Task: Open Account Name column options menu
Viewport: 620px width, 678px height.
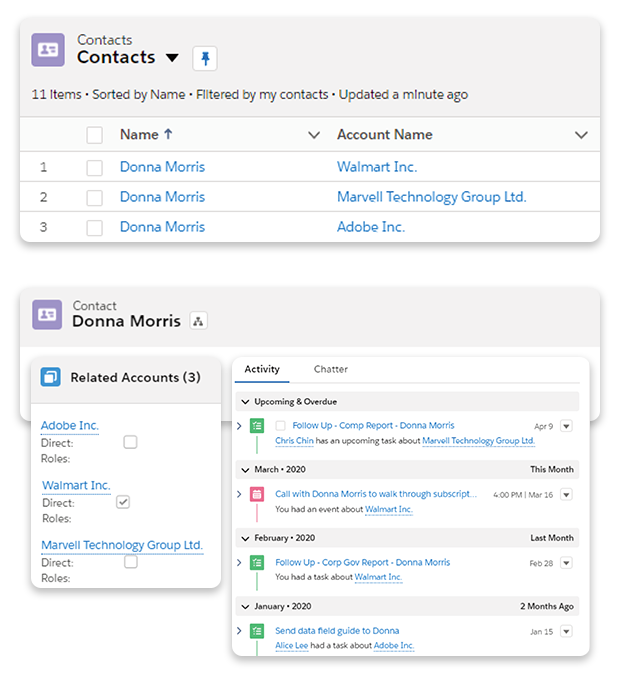Action: point(581,135)
